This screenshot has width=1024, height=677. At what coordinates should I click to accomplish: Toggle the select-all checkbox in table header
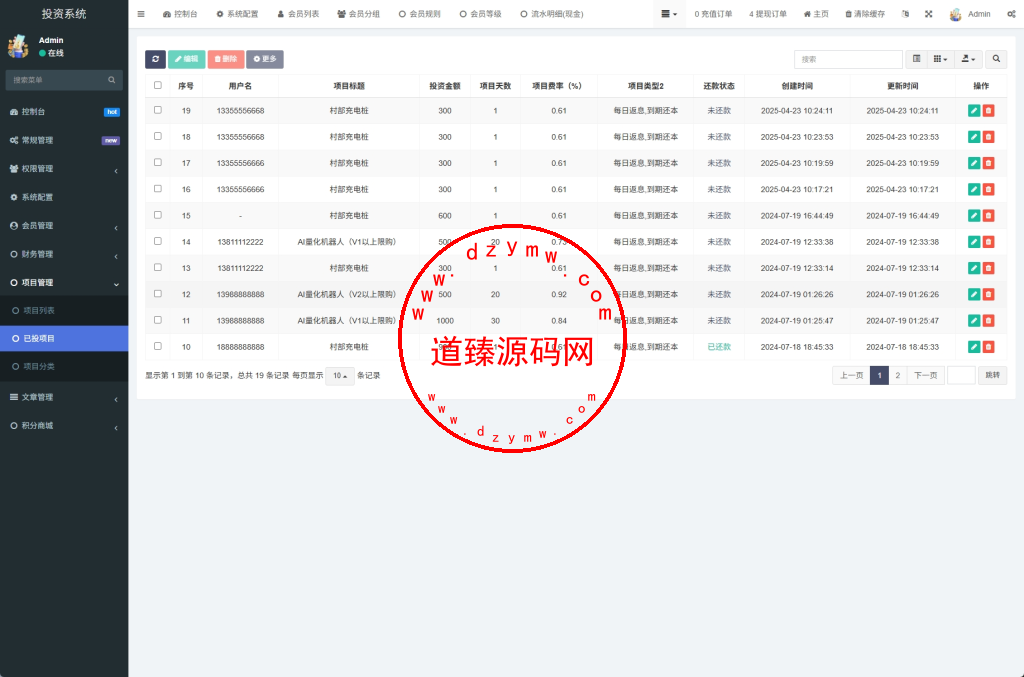point(157,85)
